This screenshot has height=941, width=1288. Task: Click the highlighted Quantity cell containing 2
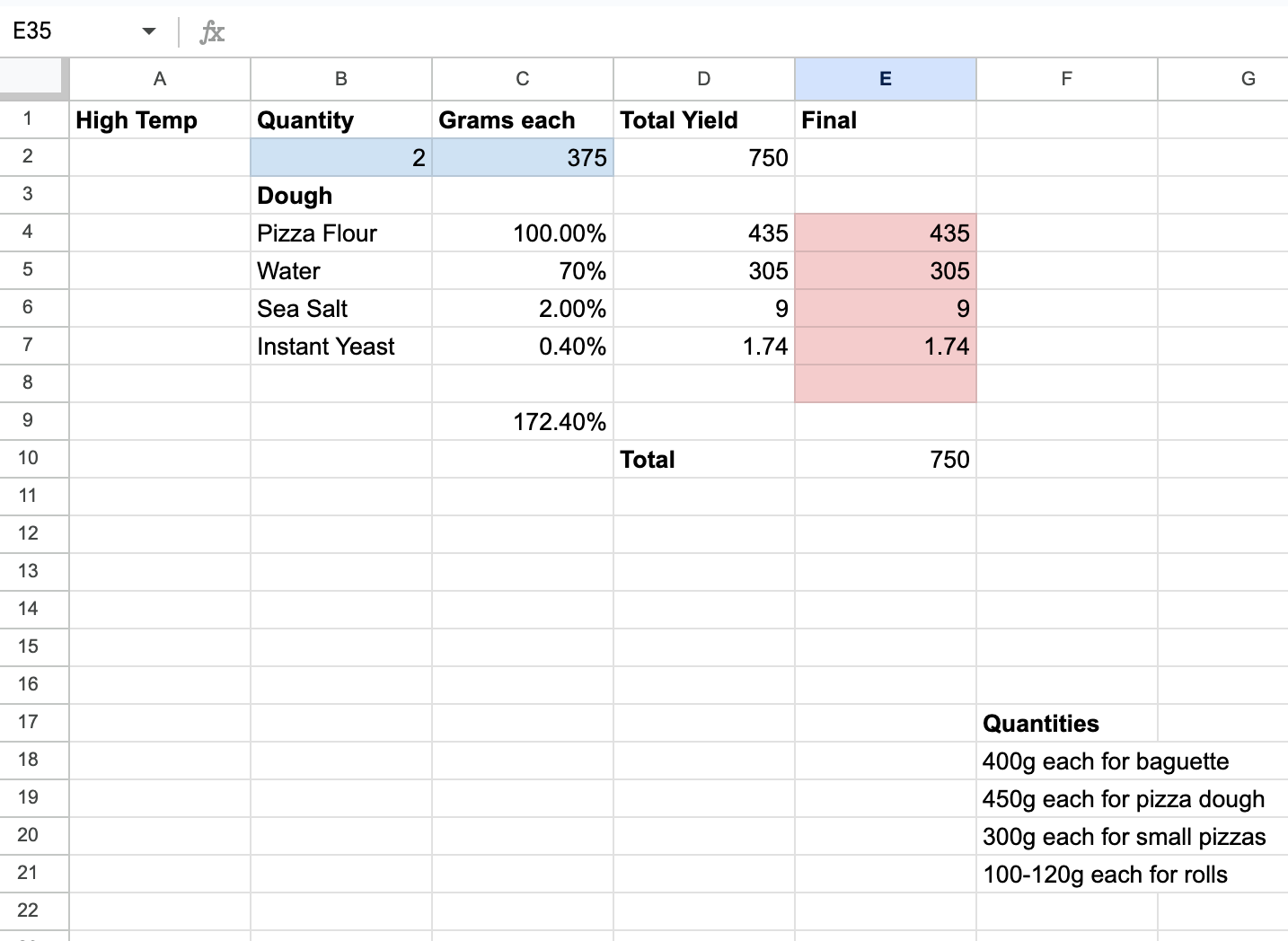(x=341, y=157)
